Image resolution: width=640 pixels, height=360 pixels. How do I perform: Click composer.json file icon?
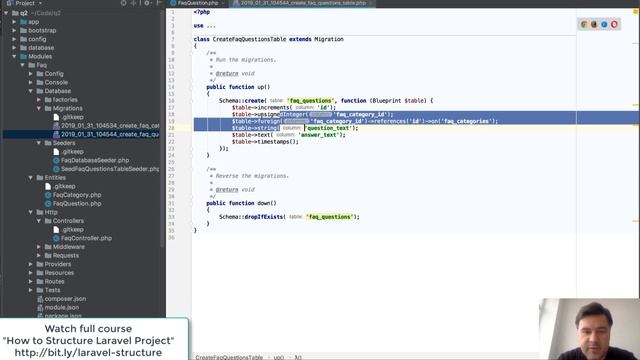pyautogui.click(x=40, y=299)
